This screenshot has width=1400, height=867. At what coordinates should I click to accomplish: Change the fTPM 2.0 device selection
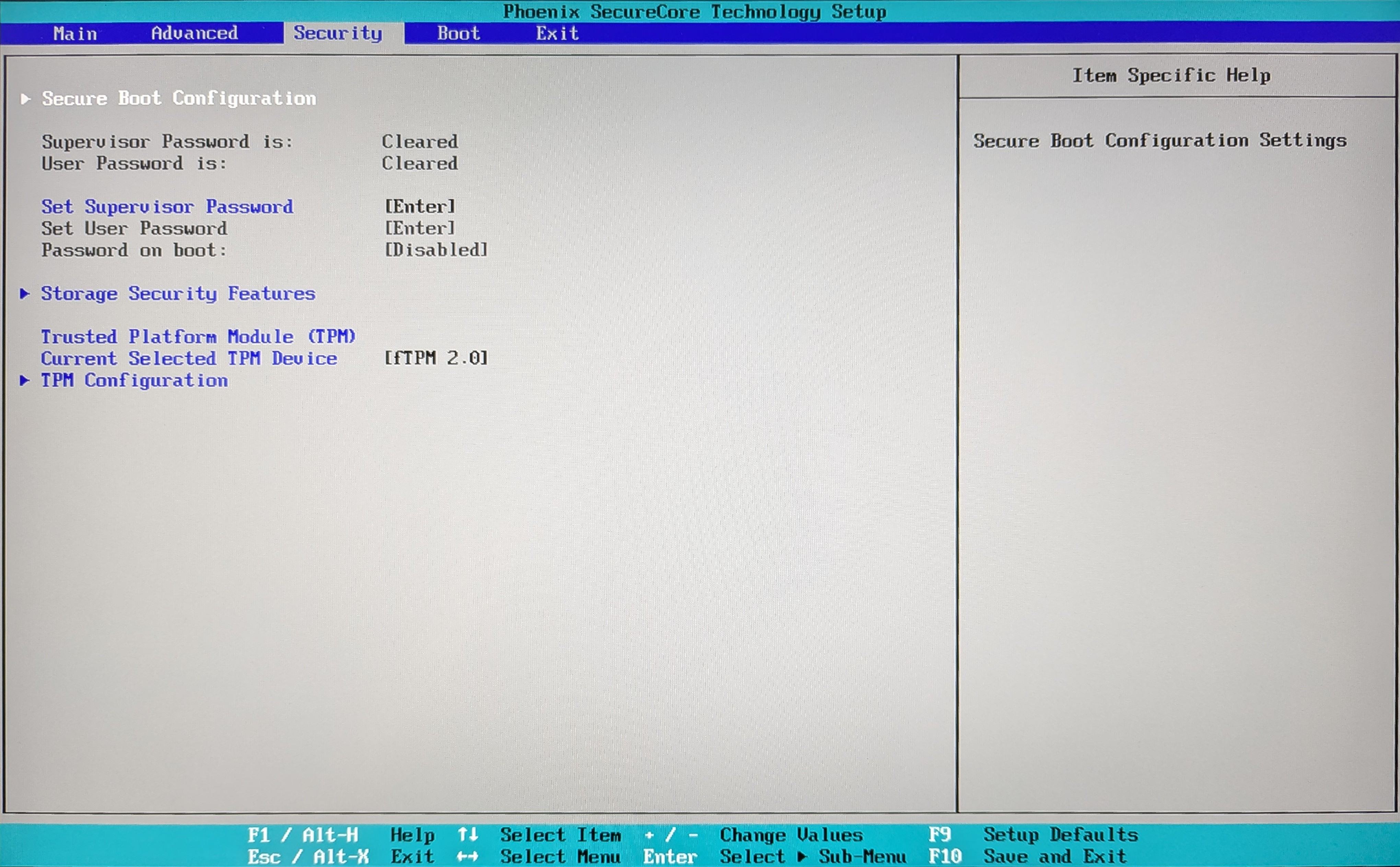(436, 358)
